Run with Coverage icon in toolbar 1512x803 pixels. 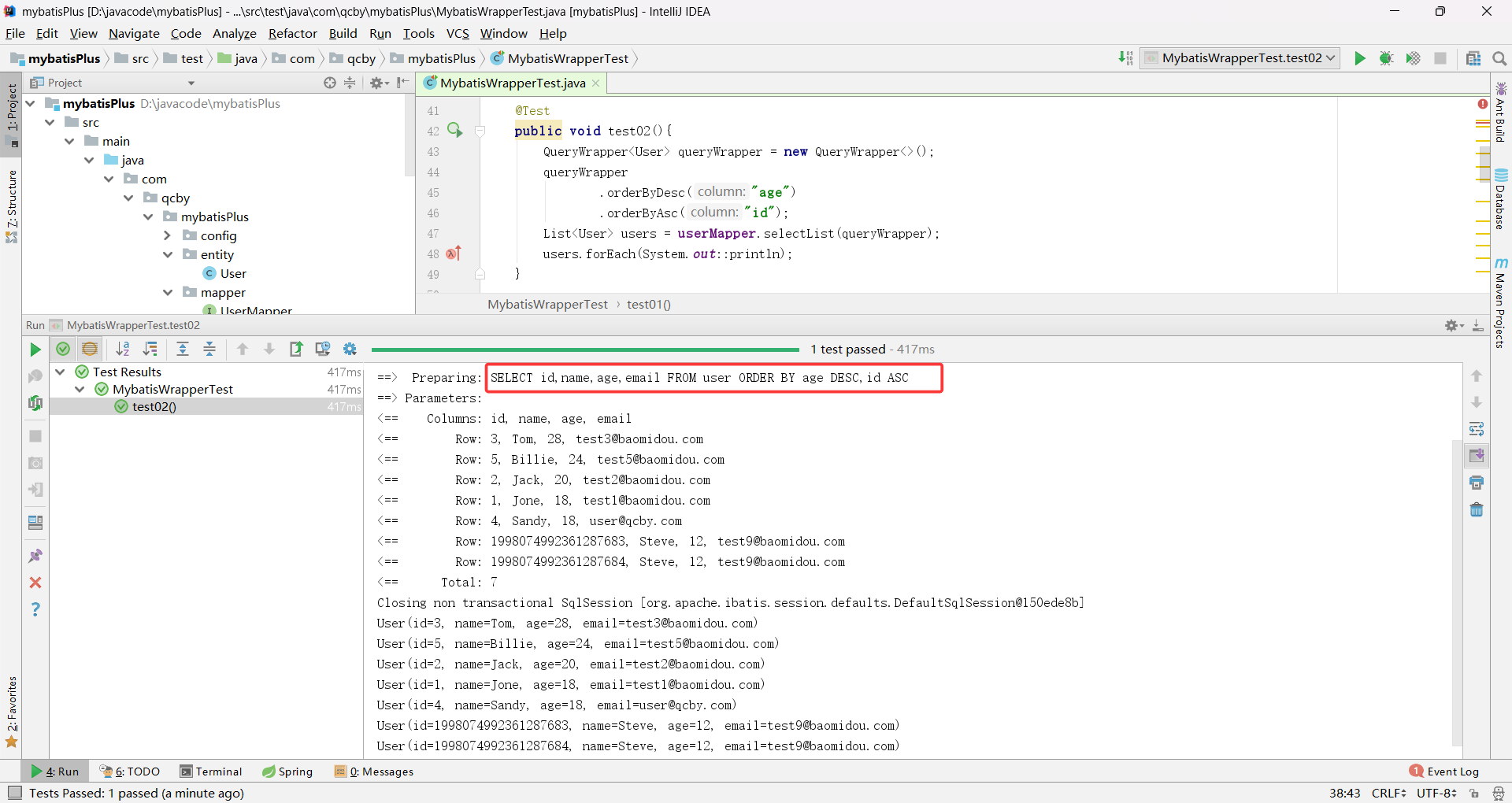(x=1414, y=58)
